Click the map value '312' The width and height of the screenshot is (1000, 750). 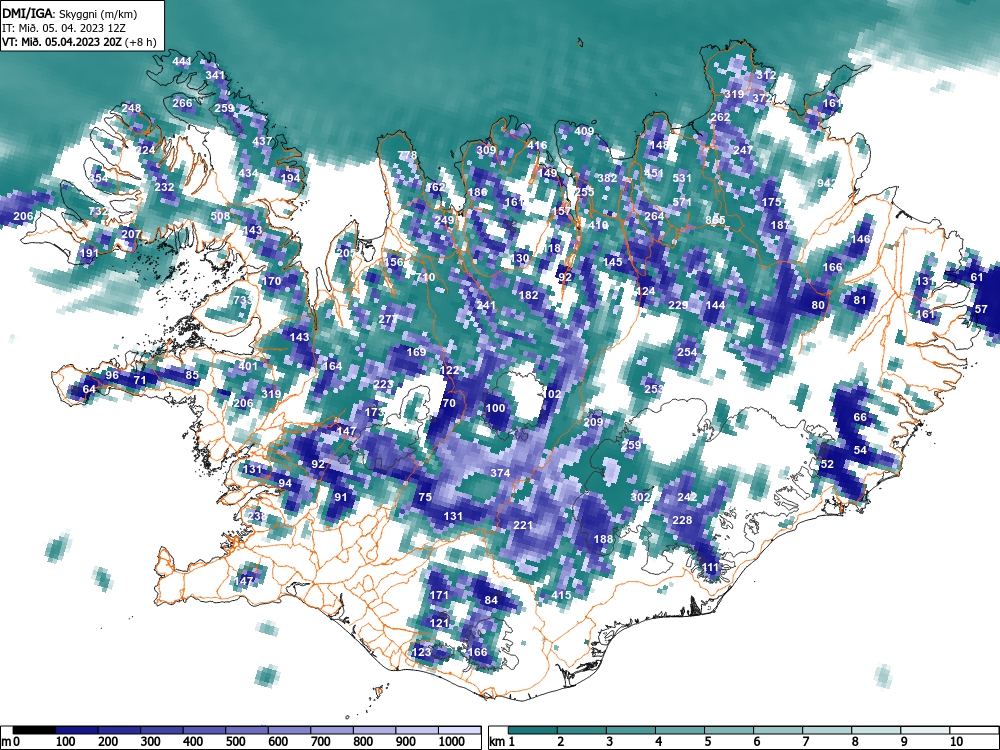click(766, 75)
